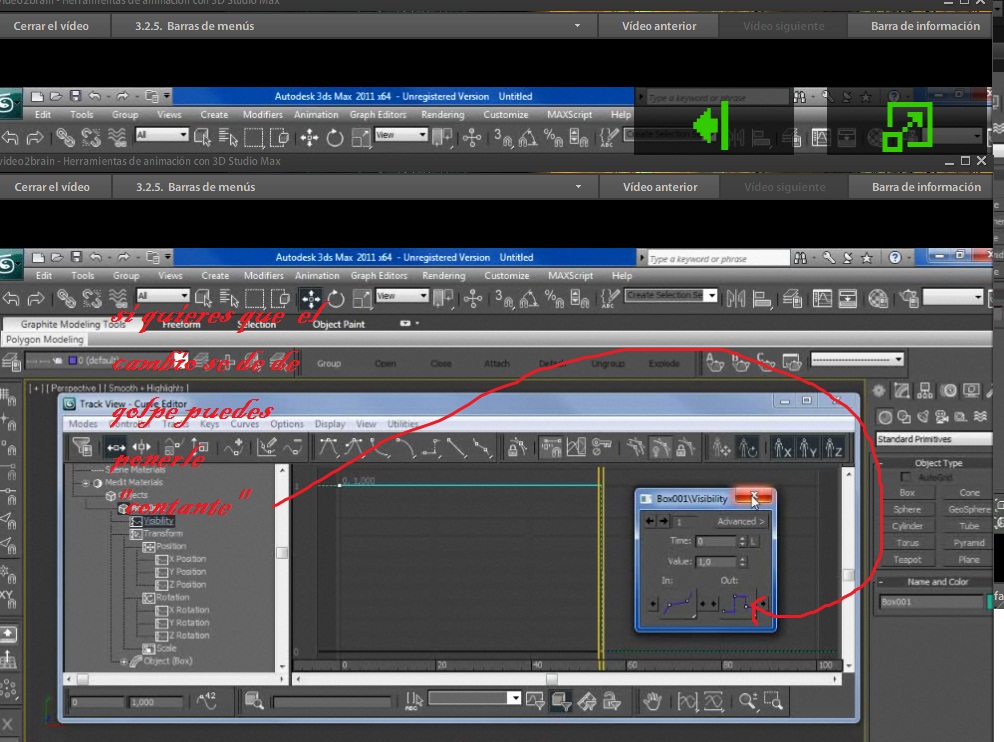Switch to the Motion command panel icon
The width and height of the screenshot is (1004, 742).
[949, 391]
